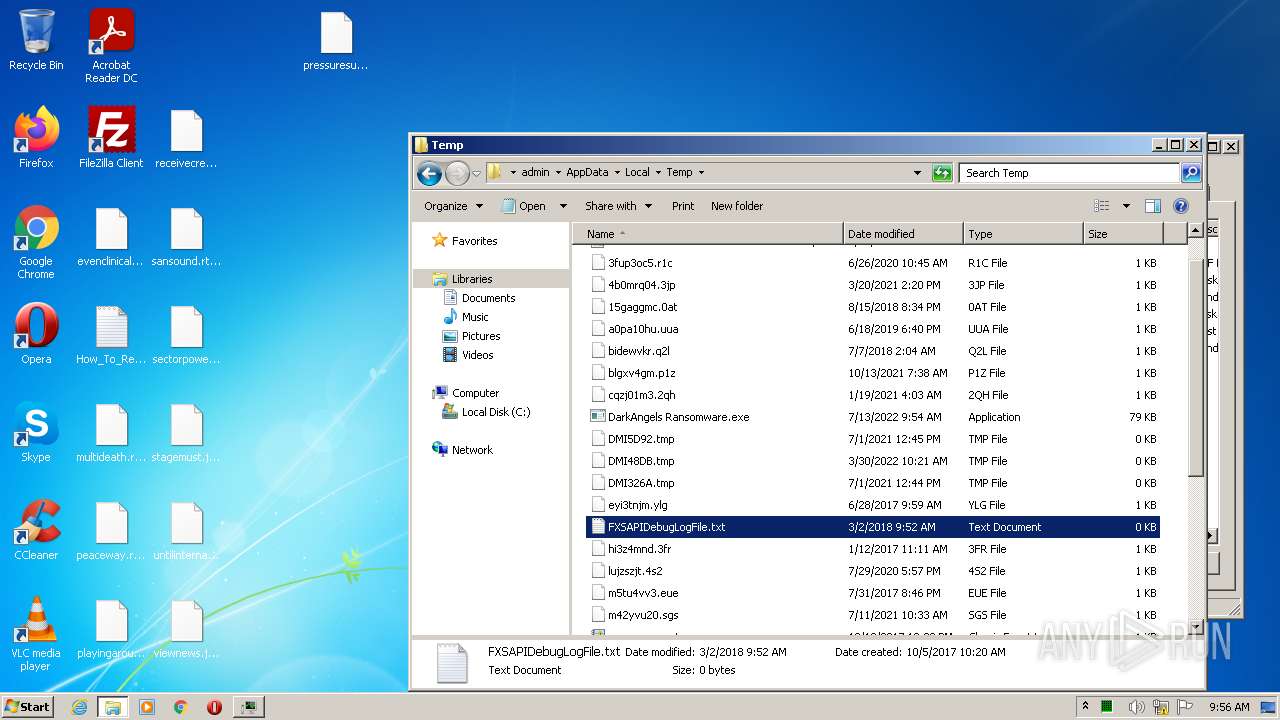Image resolution: width=1280 pixels, height=720 pixels.
Task: Select the pressuresu... file on desktop
Action: pyautogui.click(x=336, y=41)
